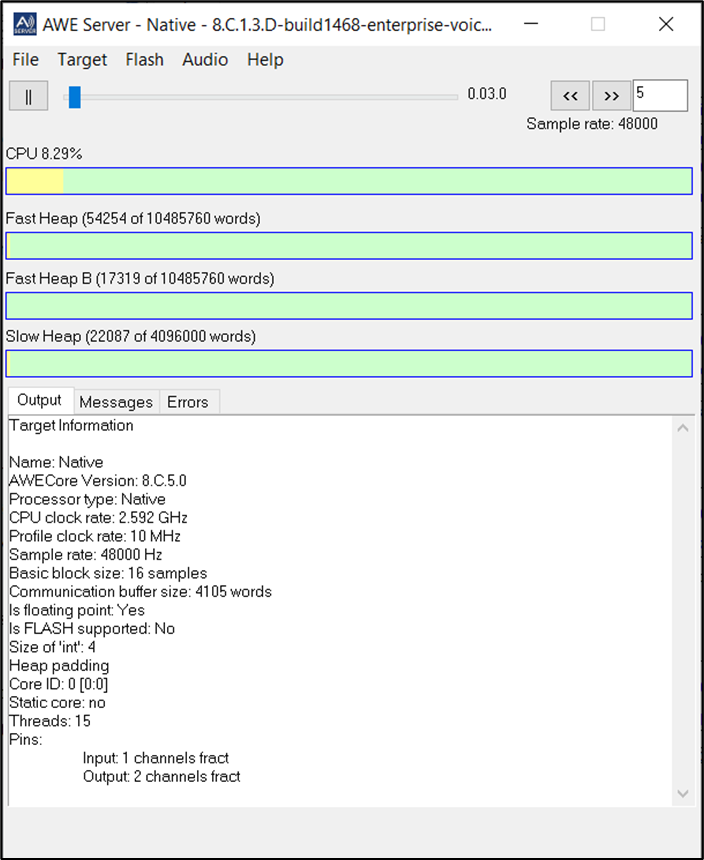The image size is (704, 860).
Task: Click the scroll up arrow in output pane
Action: pyautogui.click(x=683, y=428)
